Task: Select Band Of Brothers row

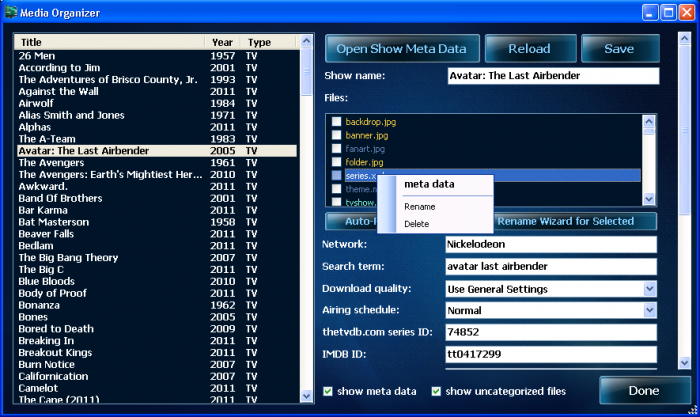Action: tap(157, 198)
